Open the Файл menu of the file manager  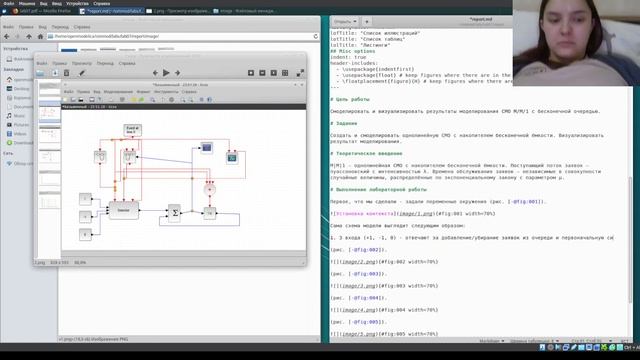(8, 27)
